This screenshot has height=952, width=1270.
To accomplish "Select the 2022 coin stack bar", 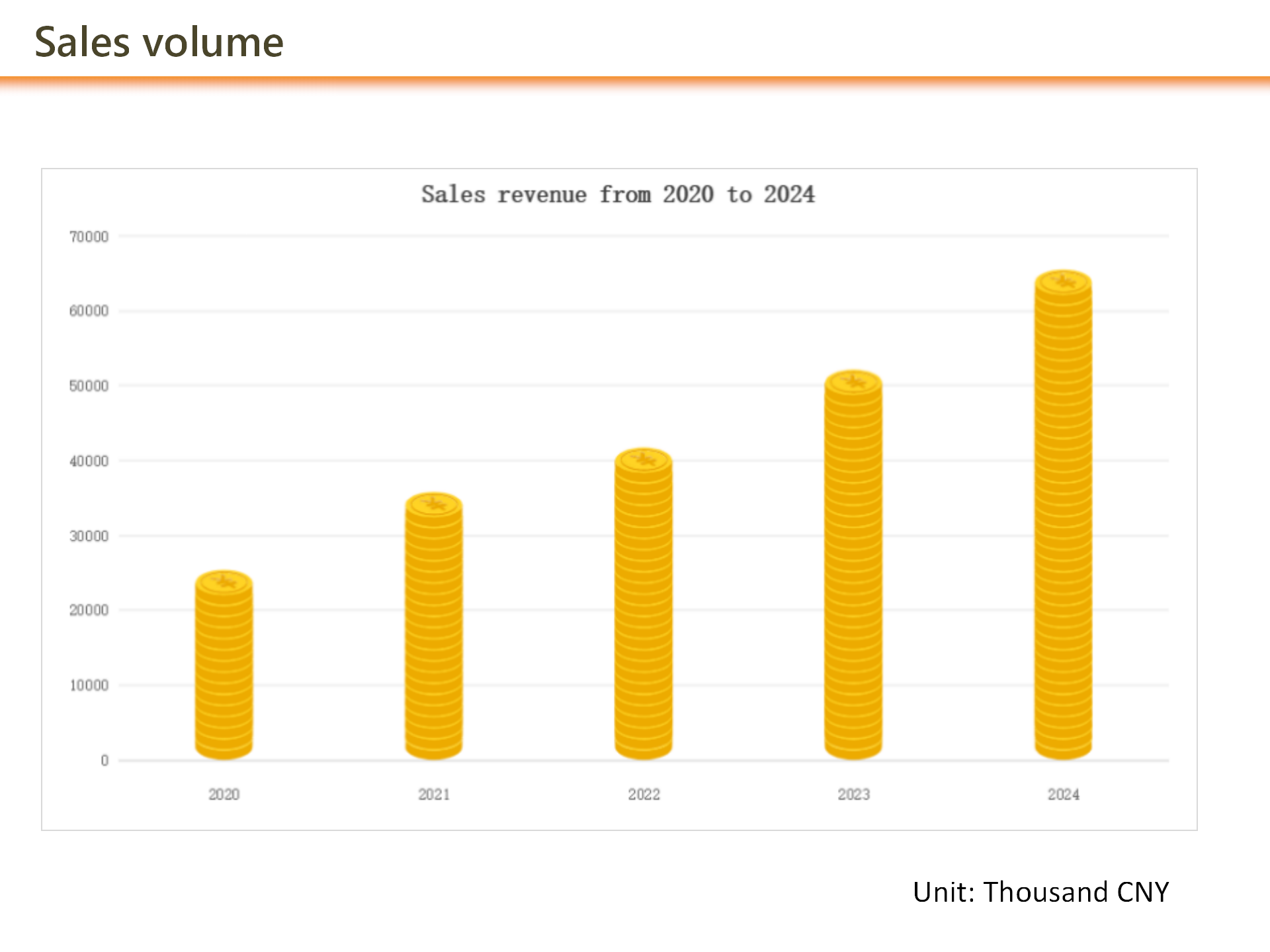I will pos(644,604).
